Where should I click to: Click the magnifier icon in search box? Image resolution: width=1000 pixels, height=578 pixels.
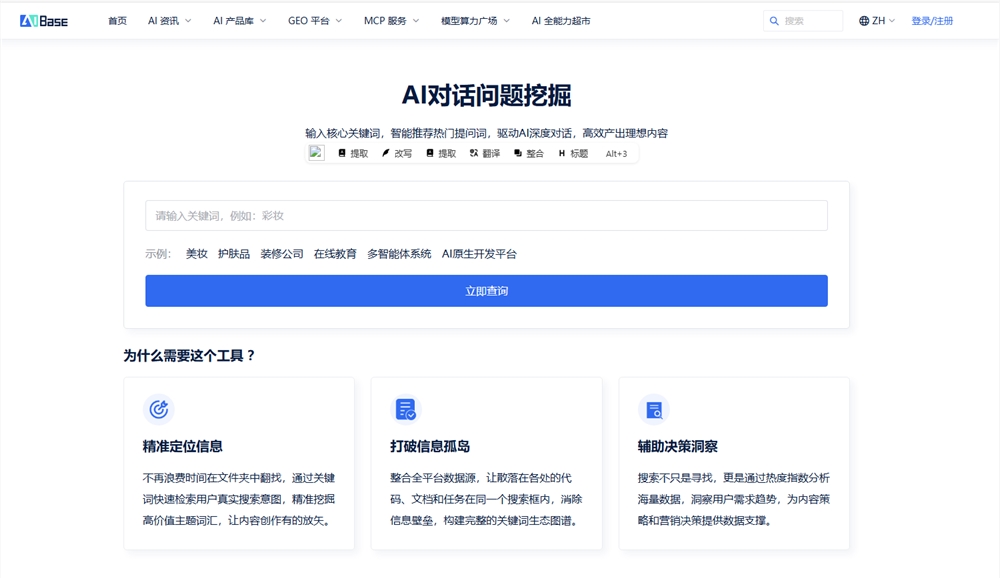(x=774, y=21)
